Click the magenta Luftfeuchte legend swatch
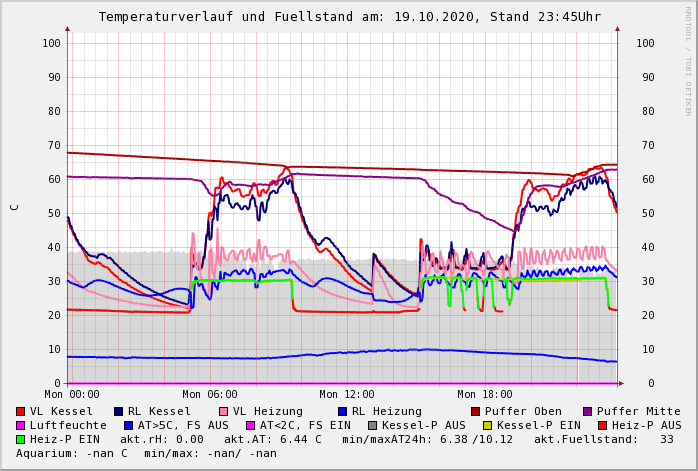 coord(21,425)
